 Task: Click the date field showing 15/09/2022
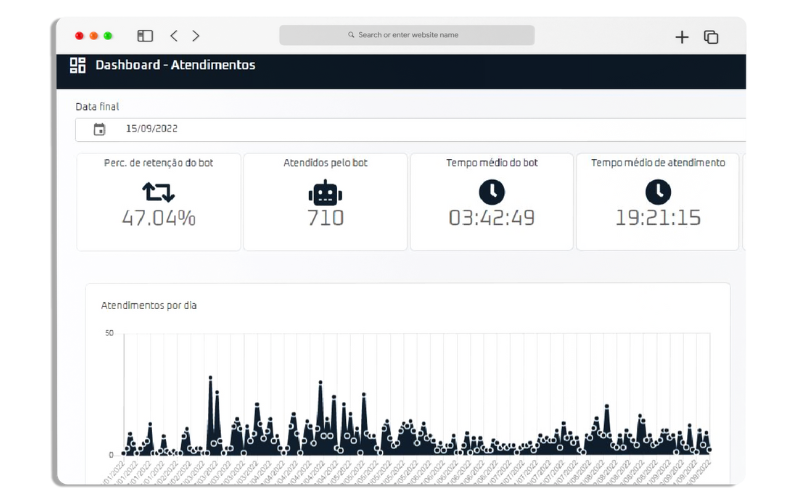pyautogui.click(x=410, y=130)
